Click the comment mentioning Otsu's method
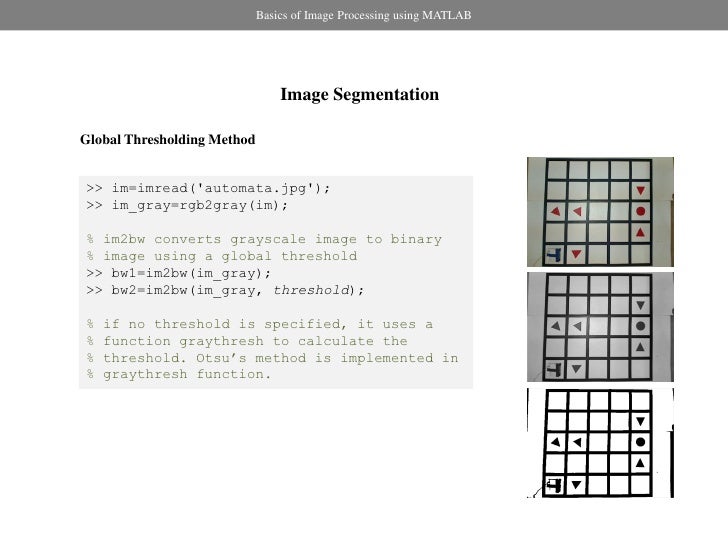The height and width of the screenshot is (546, 728). [273, 358]
